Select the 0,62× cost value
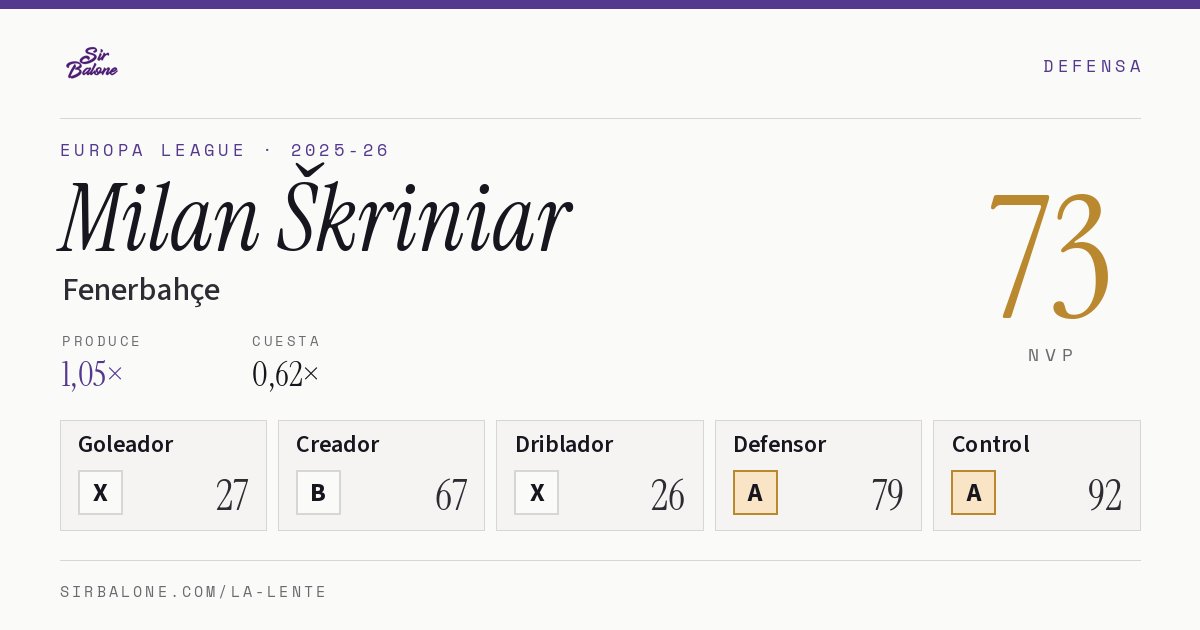The image size is (1200, 630). (x=286, y=374)
